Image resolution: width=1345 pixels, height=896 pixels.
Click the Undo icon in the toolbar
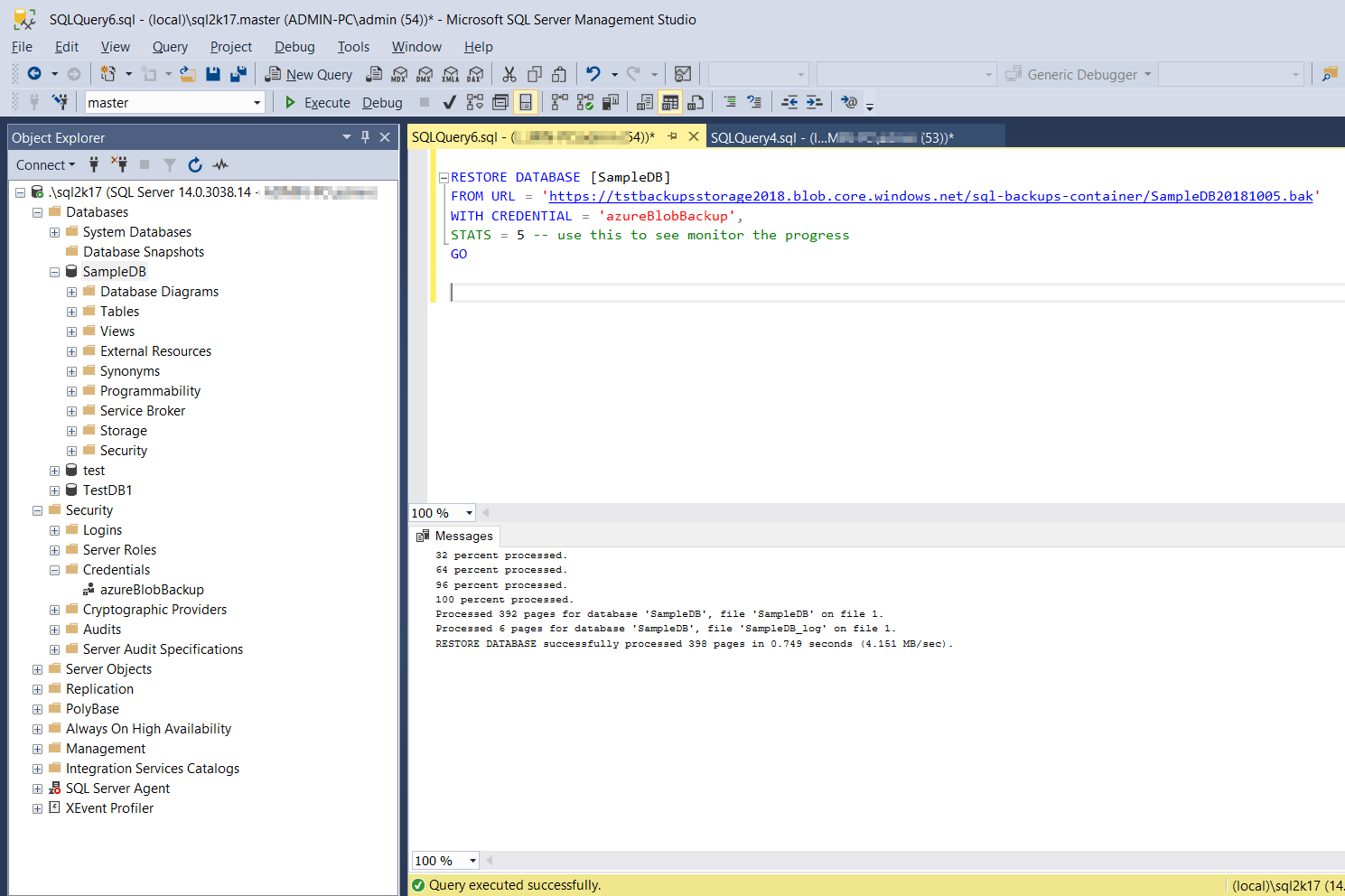[593, 74]
